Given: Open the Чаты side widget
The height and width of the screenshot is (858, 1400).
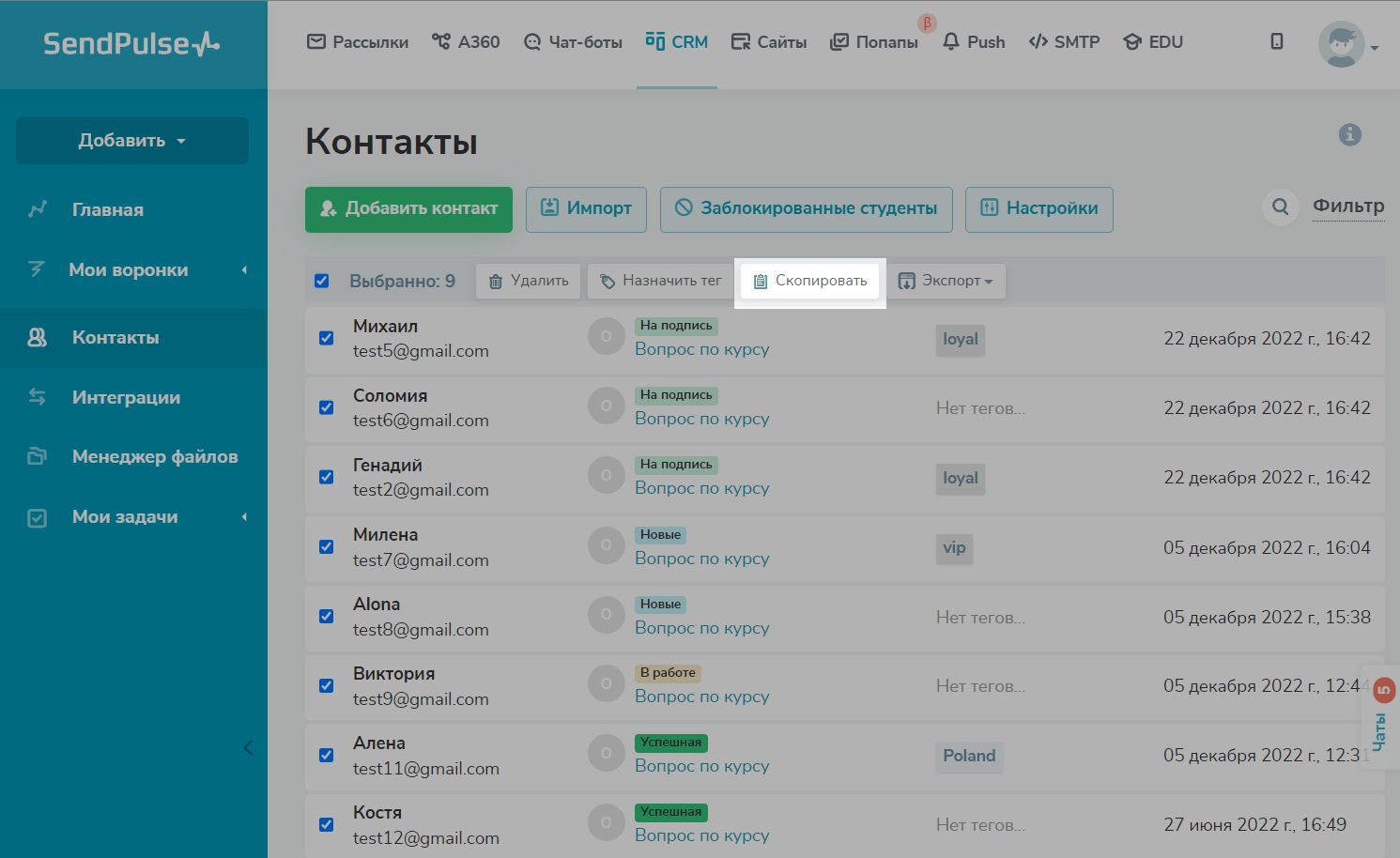Looking at the screenshot, I should [1381, 716].
